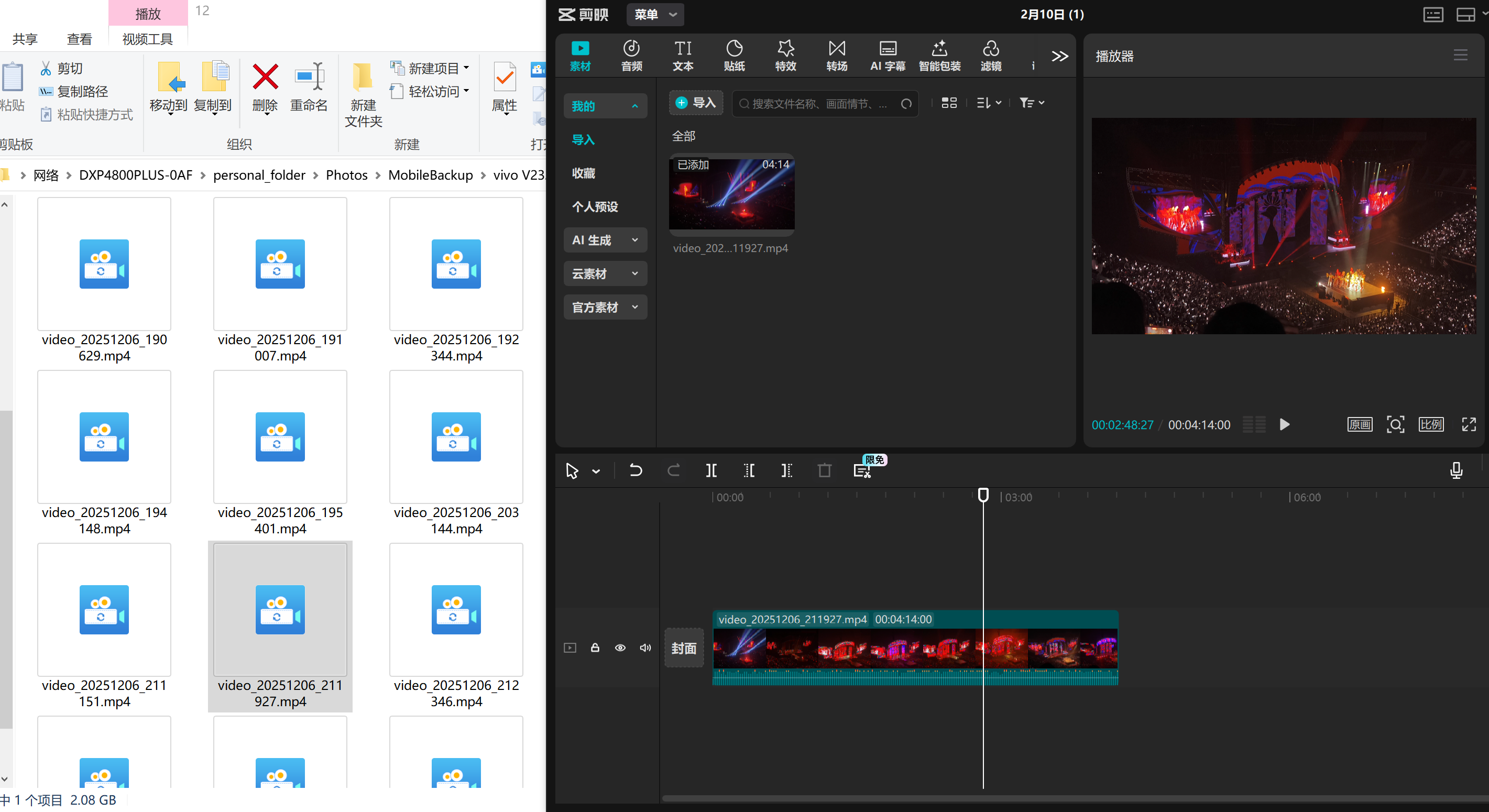Click the timeline playhead marker
This screenshot has height=812, width=1489.
(983, 495)
